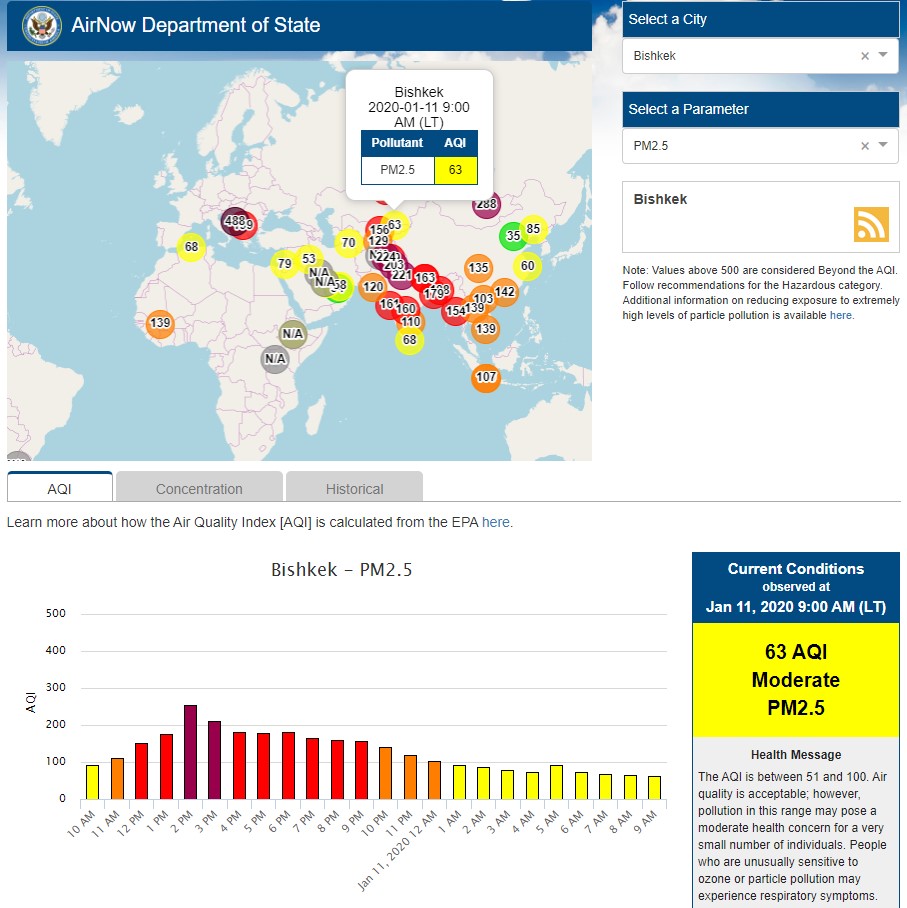This screenshot has height=908, width=907.
Task: Clear the Bishkek city selection
Action: click(x=865, y=56)
